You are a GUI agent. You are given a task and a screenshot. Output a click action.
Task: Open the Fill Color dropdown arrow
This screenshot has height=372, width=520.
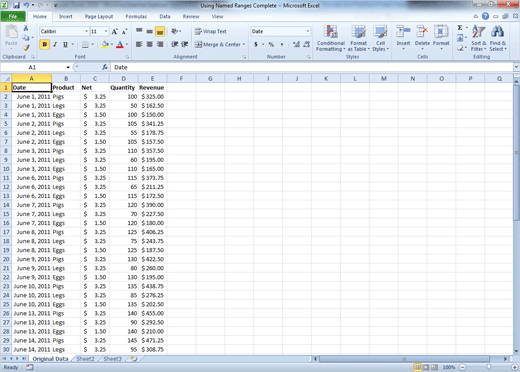point(112,44)
